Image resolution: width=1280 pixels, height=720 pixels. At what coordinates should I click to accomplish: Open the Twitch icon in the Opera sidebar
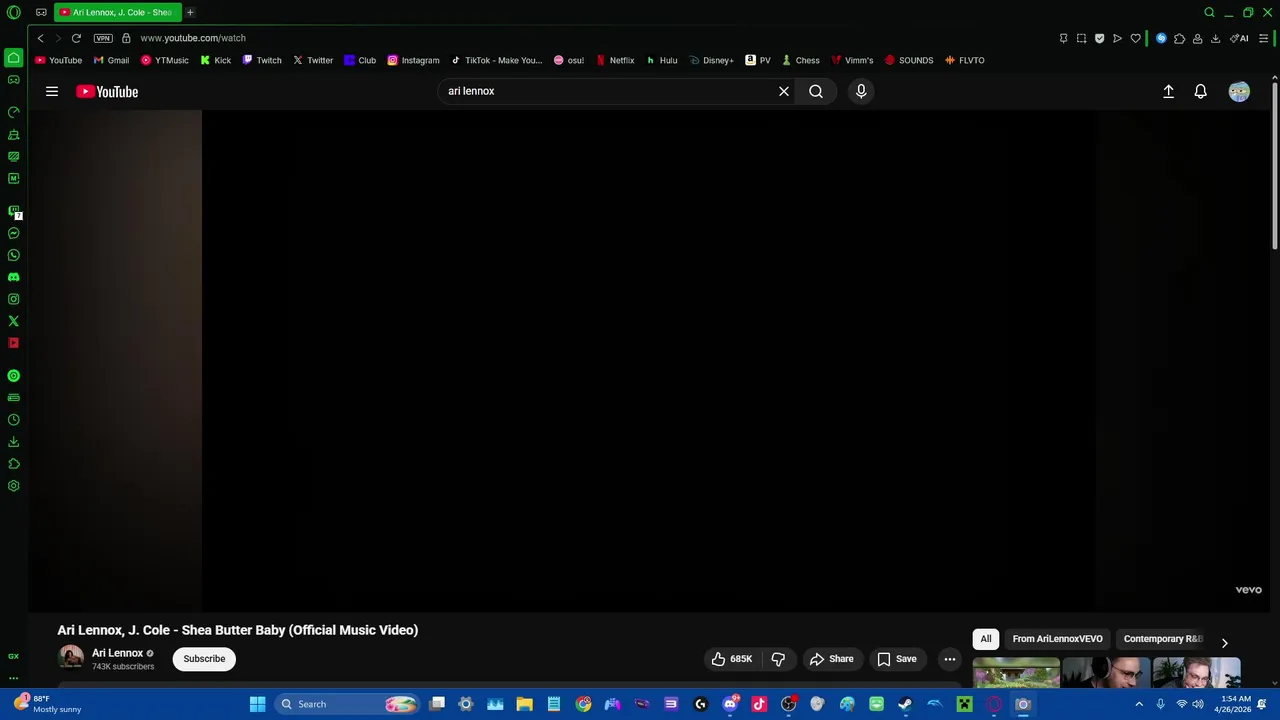click(x=14, y=211)
